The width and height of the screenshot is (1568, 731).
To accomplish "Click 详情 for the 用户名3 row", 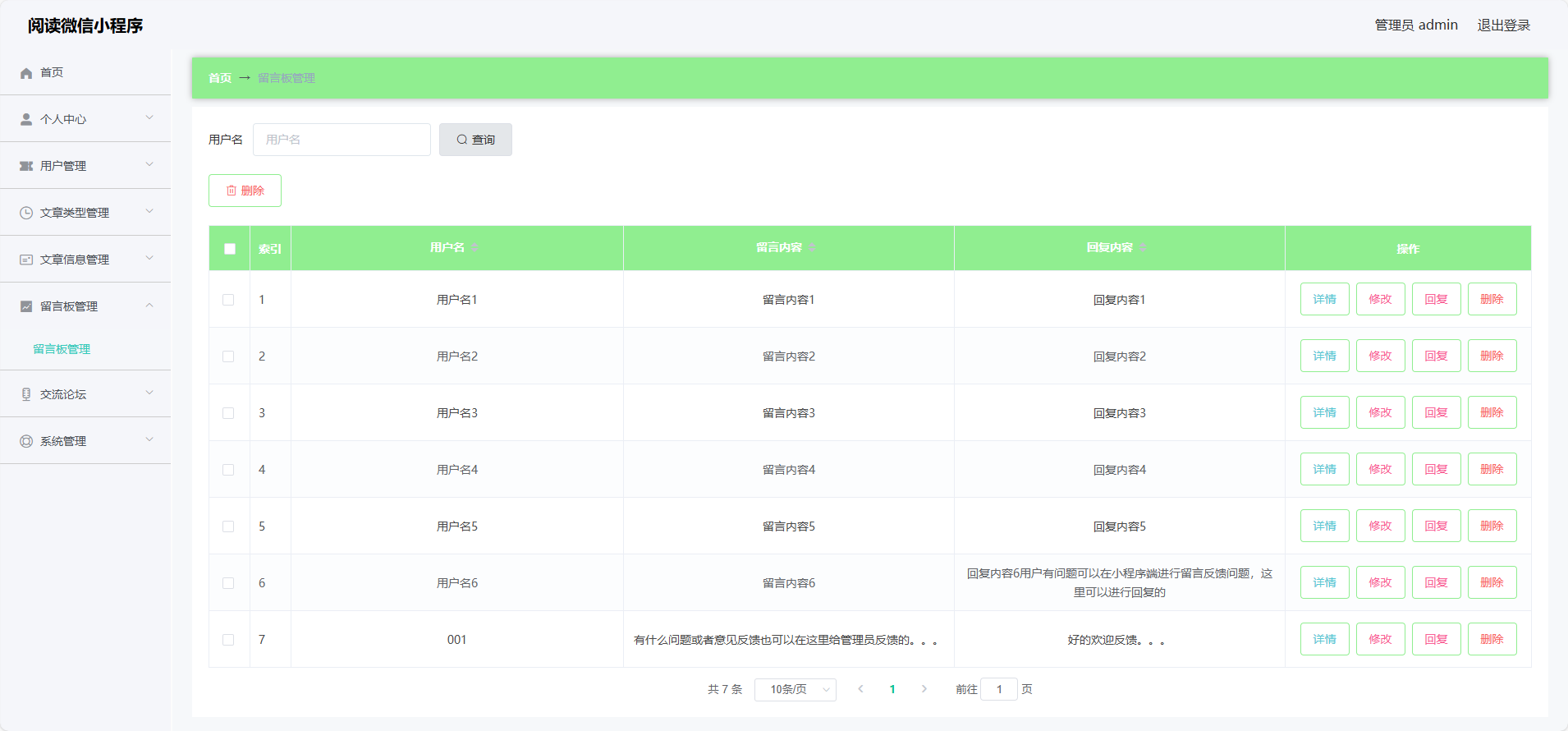I will [1324, 412].
